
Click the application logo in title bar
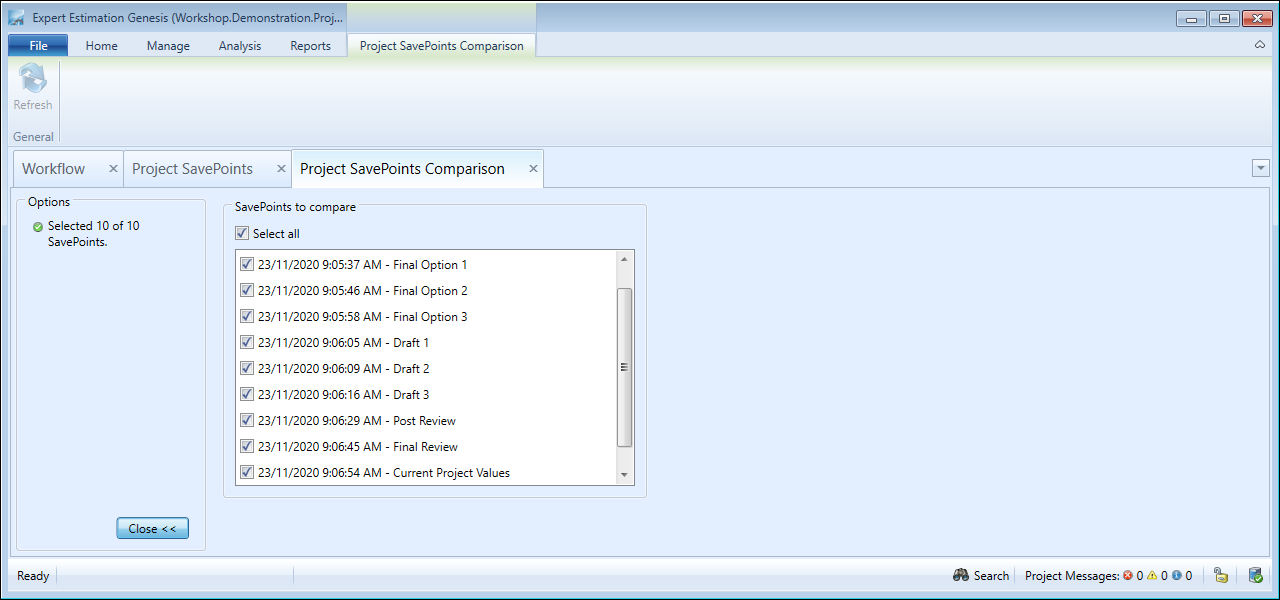[x=17, y=18]
